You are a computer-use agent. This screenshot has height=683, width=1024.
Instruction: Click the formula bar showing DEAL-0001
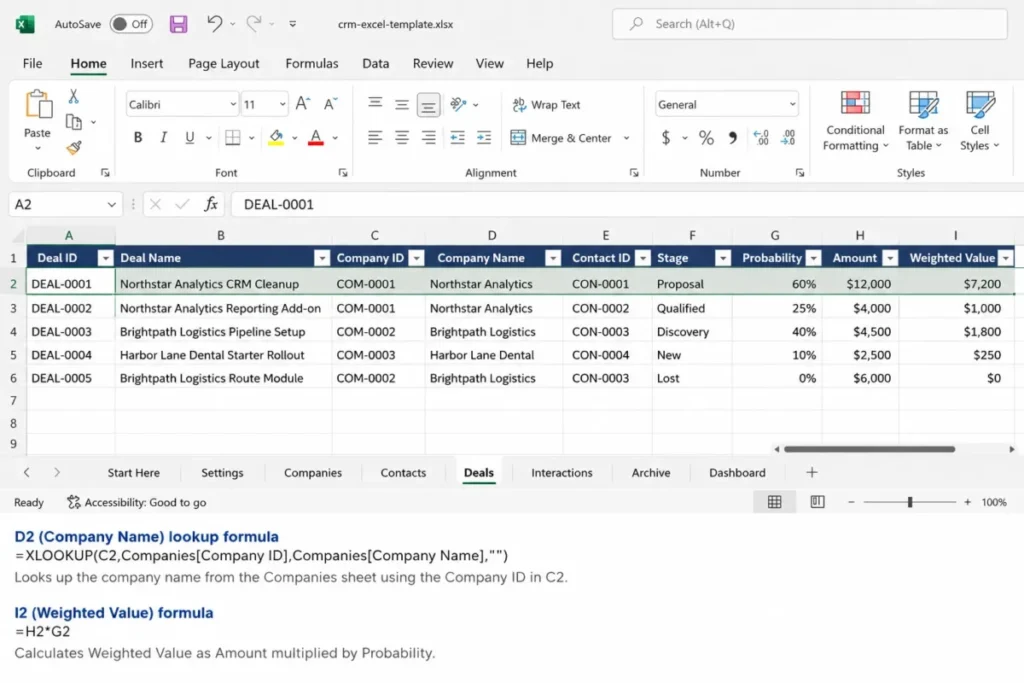click(627, 204)
